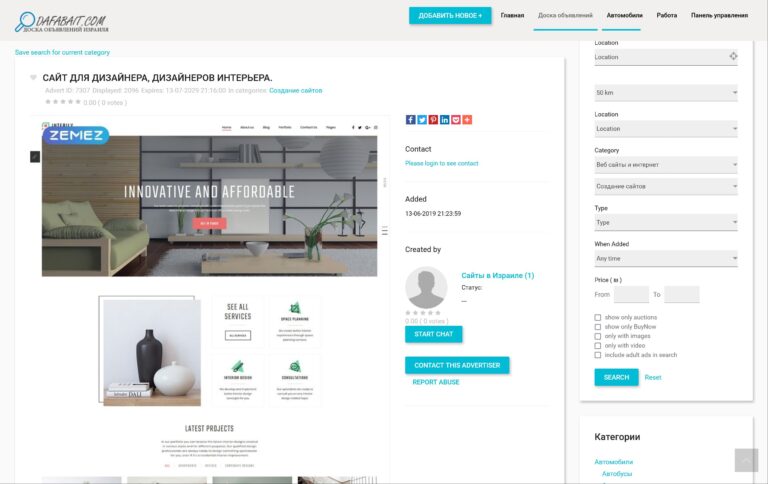Share the advert on Facebook

(410, 120)
